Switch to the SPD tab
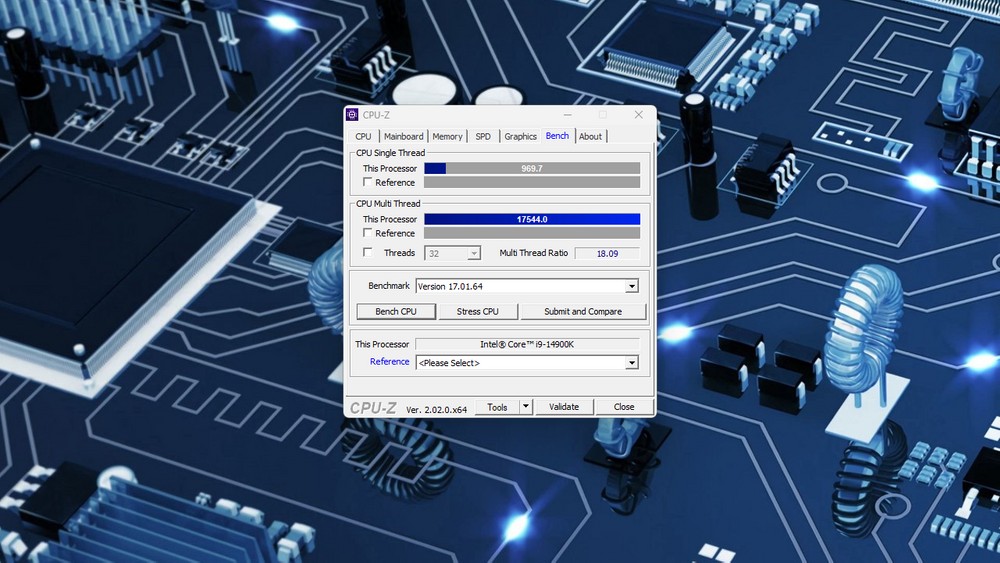 tap(483, 136)
